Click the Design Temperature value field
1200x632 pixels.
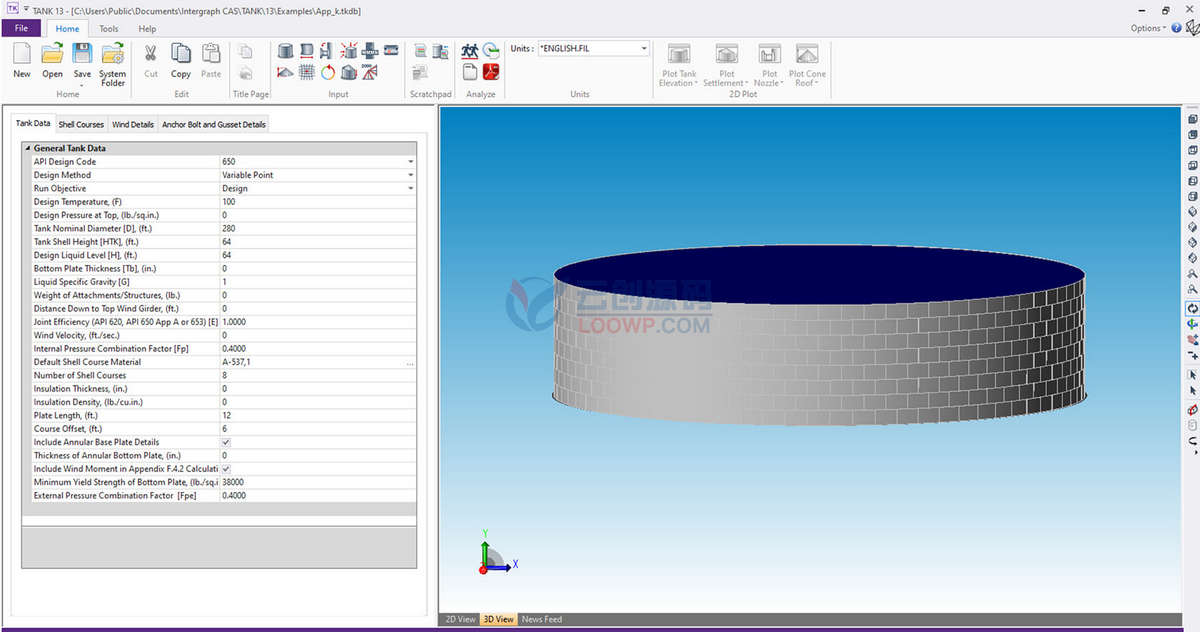[x=318, y=202]
